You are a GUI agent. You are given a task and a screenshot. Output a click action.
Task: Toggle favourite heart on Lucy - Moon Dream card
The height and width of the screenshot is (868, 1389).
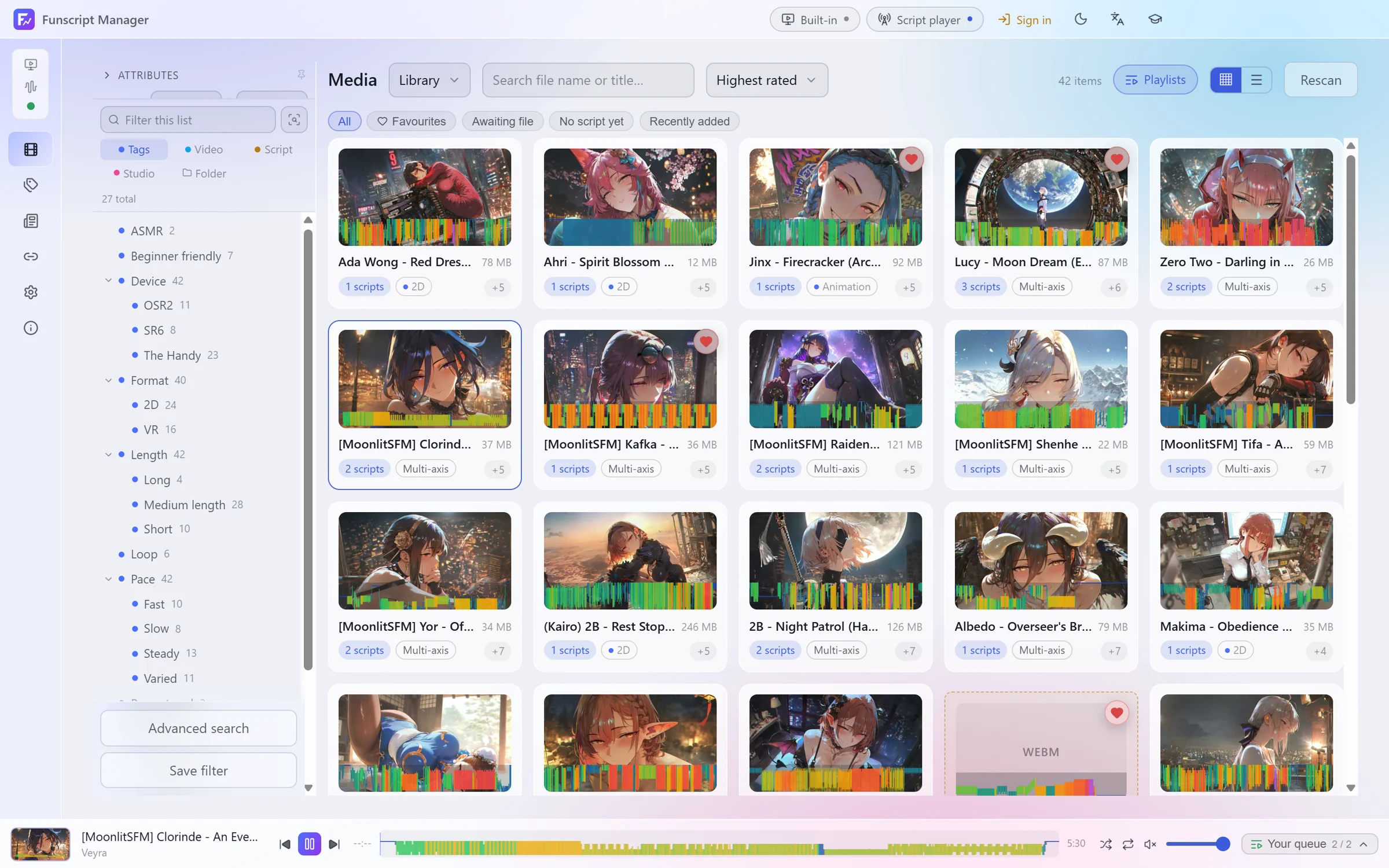coord(1116,159)
